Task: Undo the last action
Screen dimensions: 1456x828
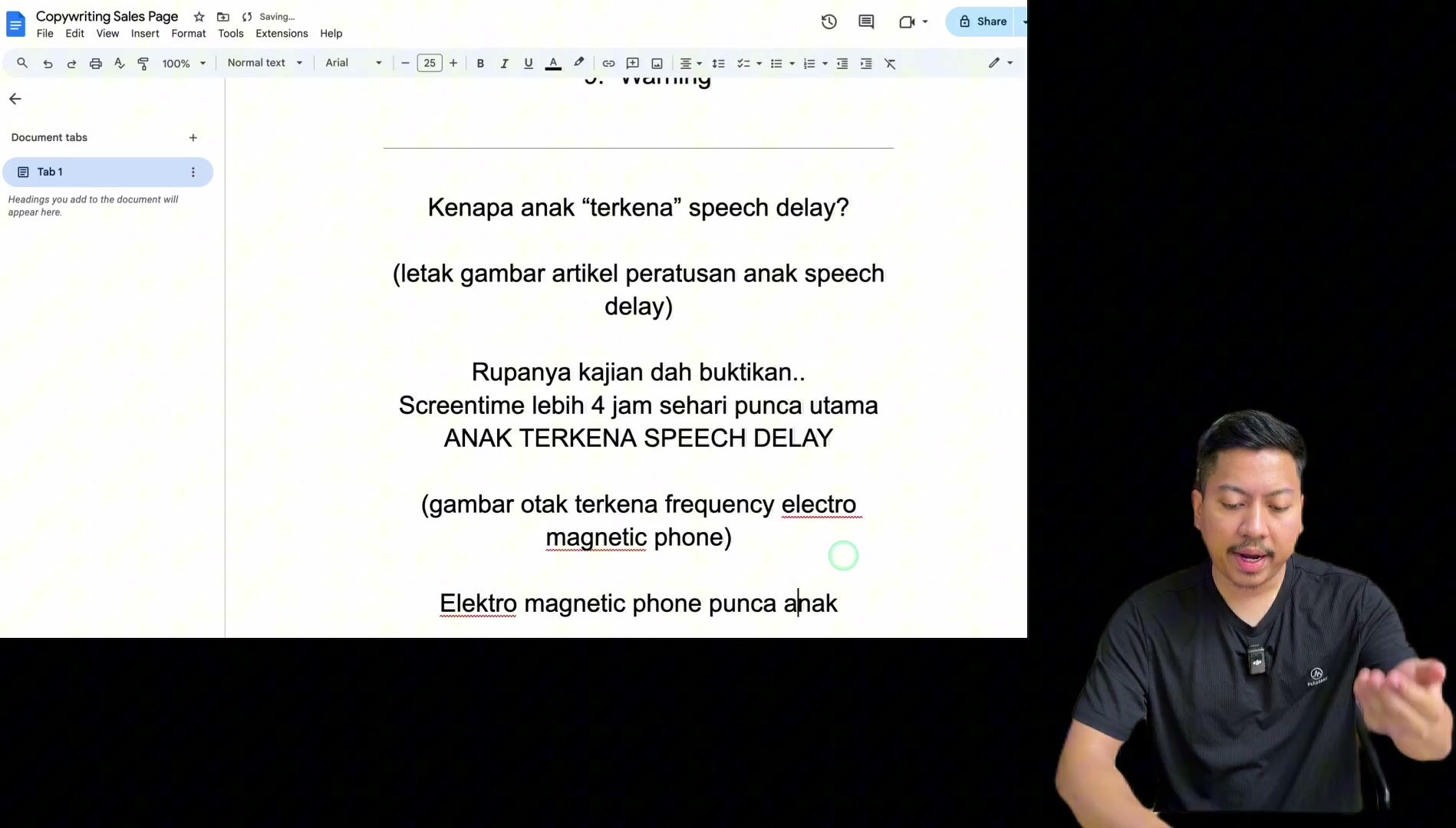Action: click(48, 64)
